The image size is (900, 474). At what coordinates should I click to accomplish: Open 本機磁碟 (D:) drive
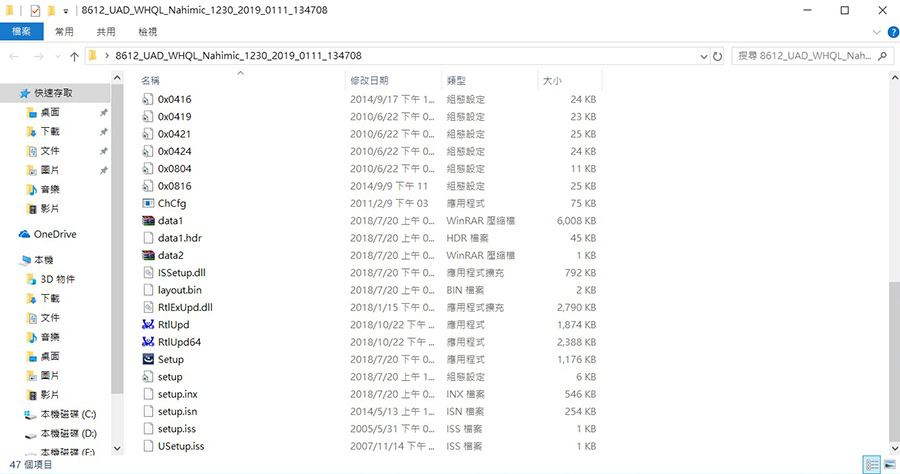pos(68,433)
